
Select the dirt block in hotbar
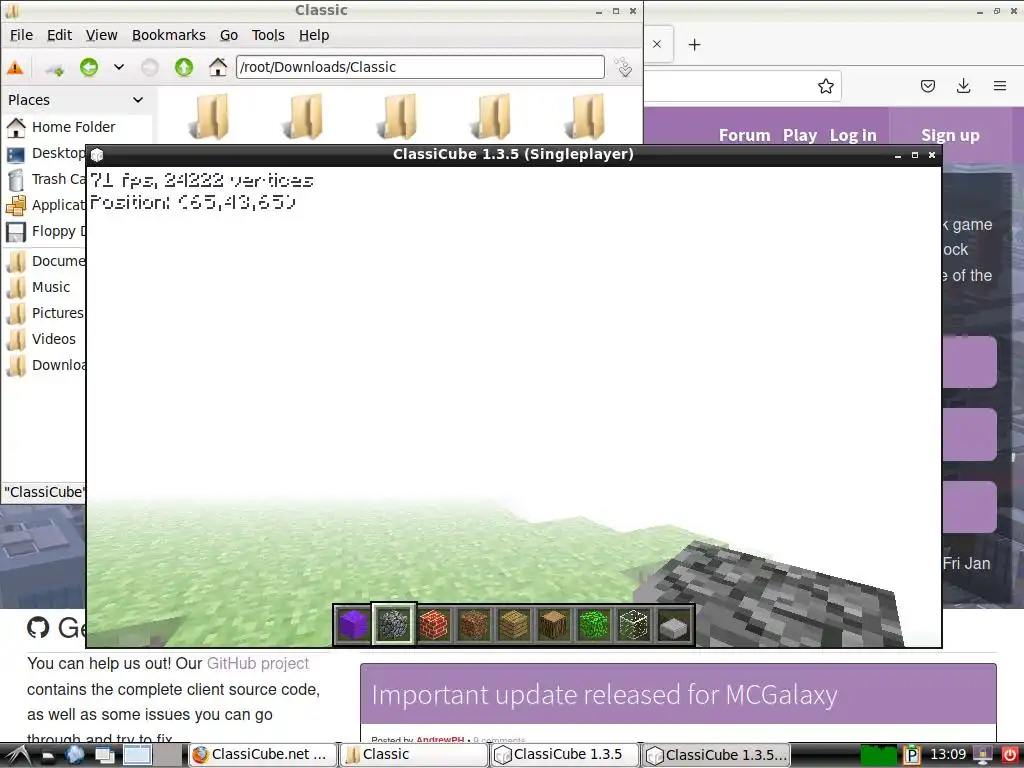[x=473, y=624]
